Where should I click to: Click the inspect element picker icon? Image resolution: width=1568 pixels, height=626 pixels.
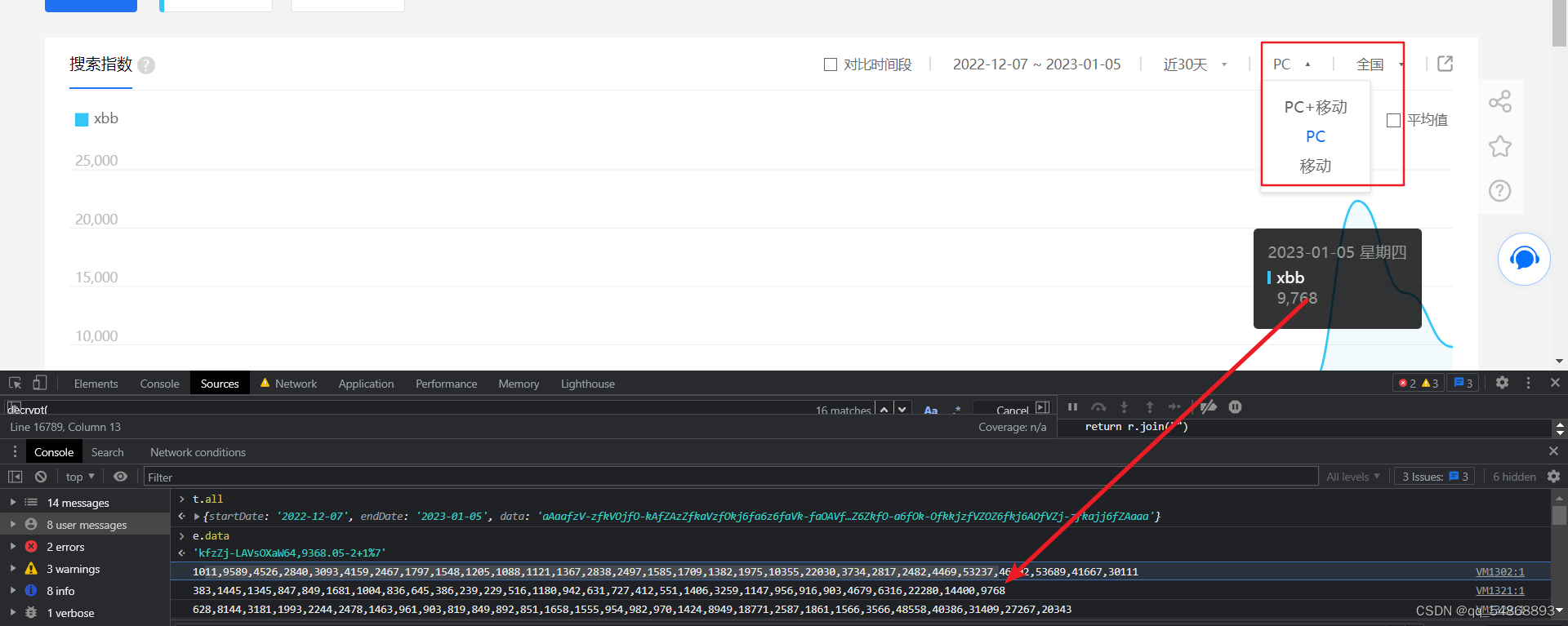pos(15,383)
